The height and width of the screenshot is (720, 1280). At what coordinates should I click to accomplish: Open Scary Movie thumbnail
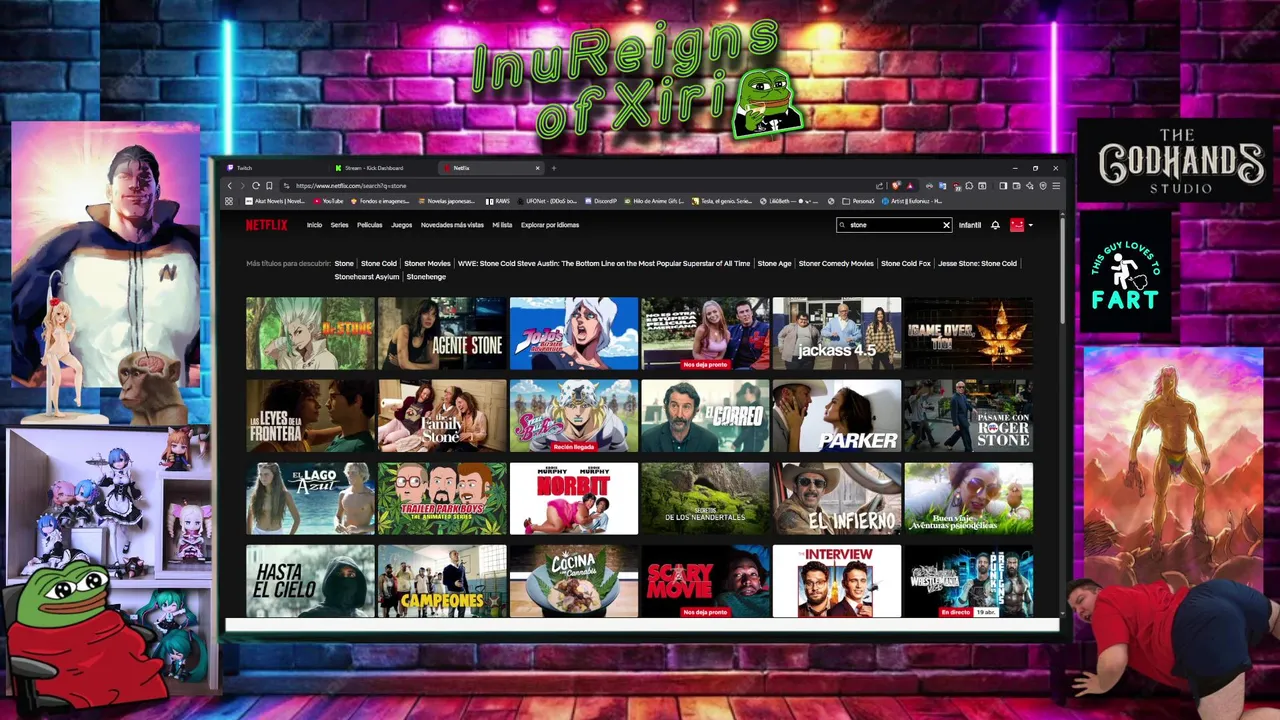click(x=705, y=581)
